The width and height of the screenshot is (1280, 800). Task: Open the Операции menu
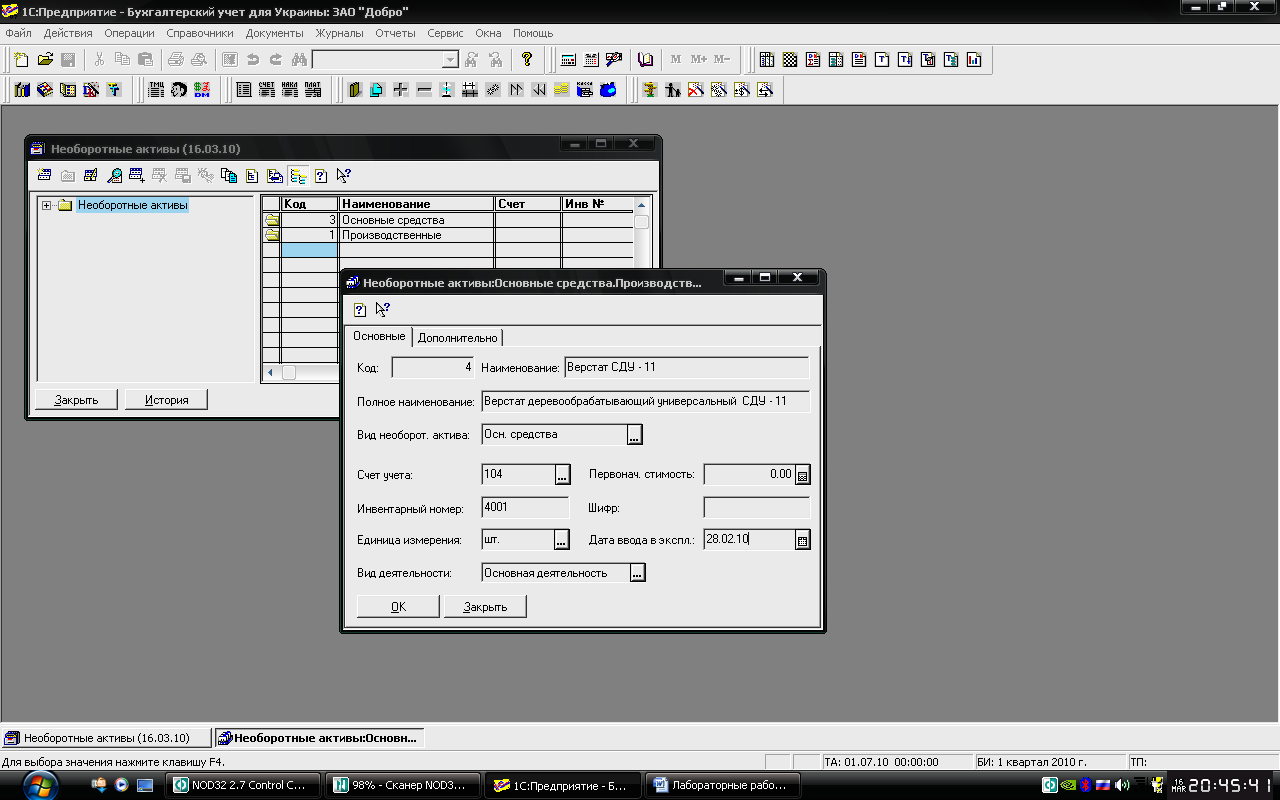click(x=129, y=33)
